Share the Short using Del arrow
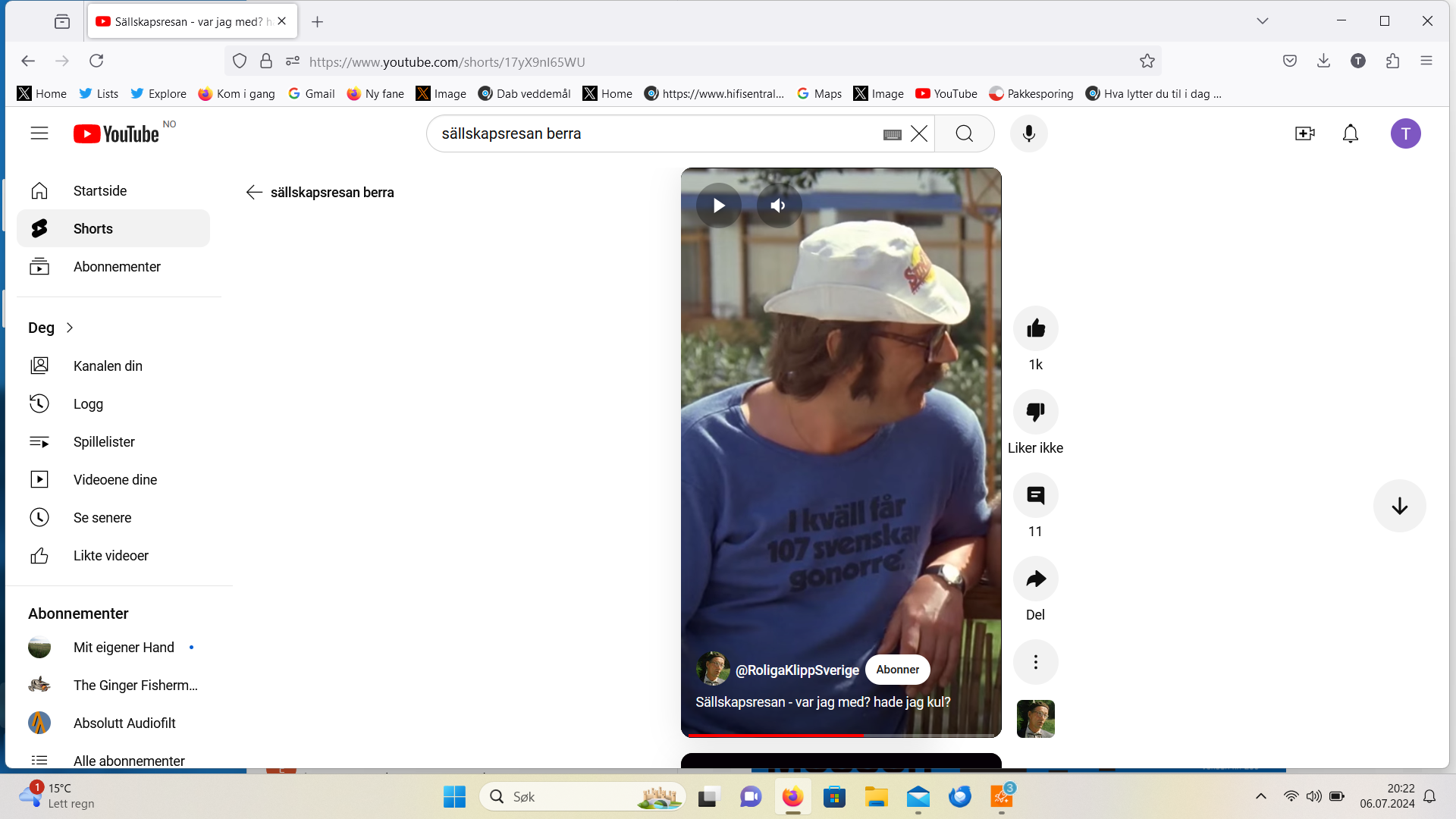This screenshot has height=819, width=1456. click(x=1035, y=579)
